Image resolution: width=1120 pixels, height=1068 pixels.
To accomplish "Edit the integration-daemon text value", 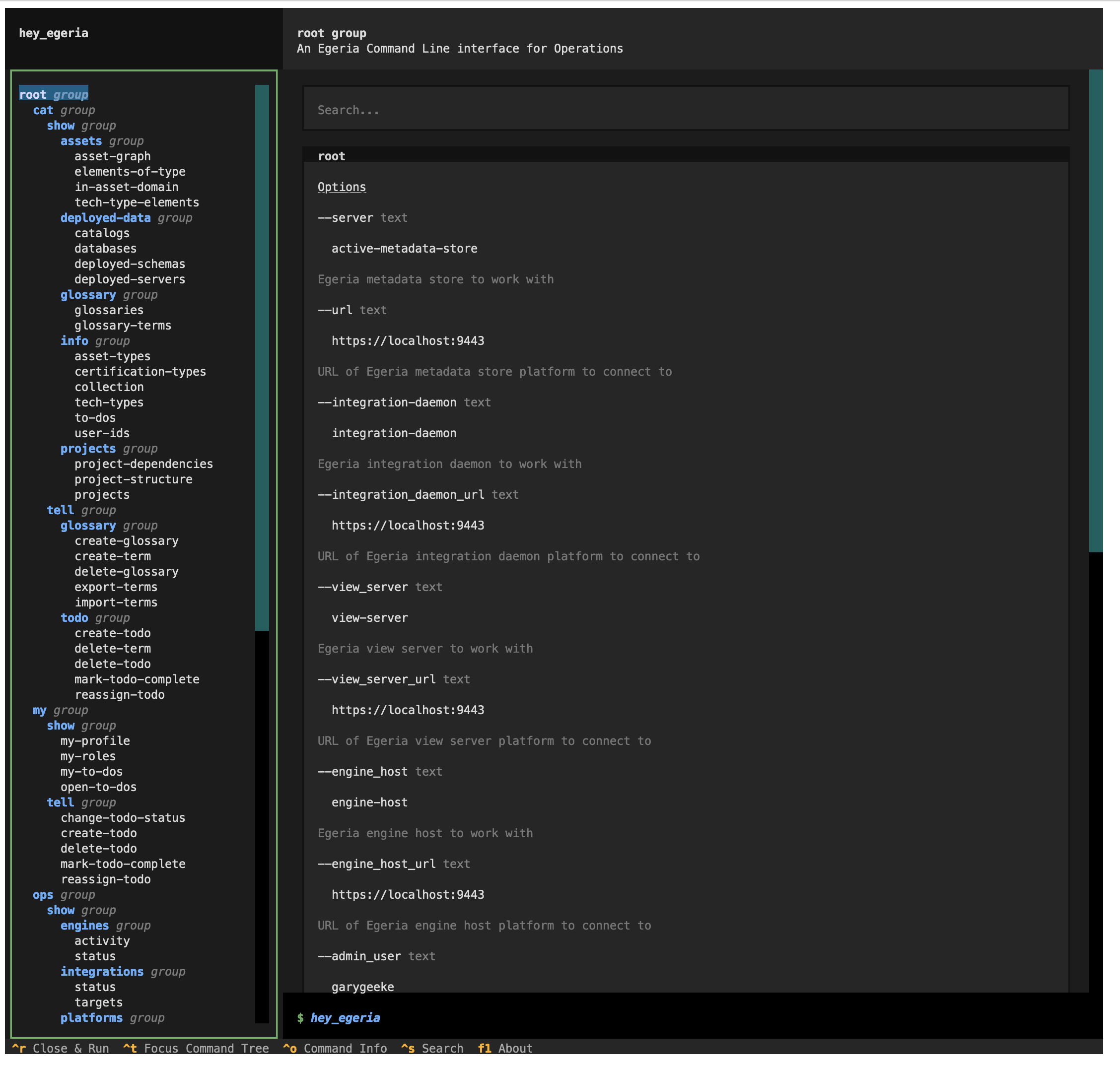I will click(394, 433).
